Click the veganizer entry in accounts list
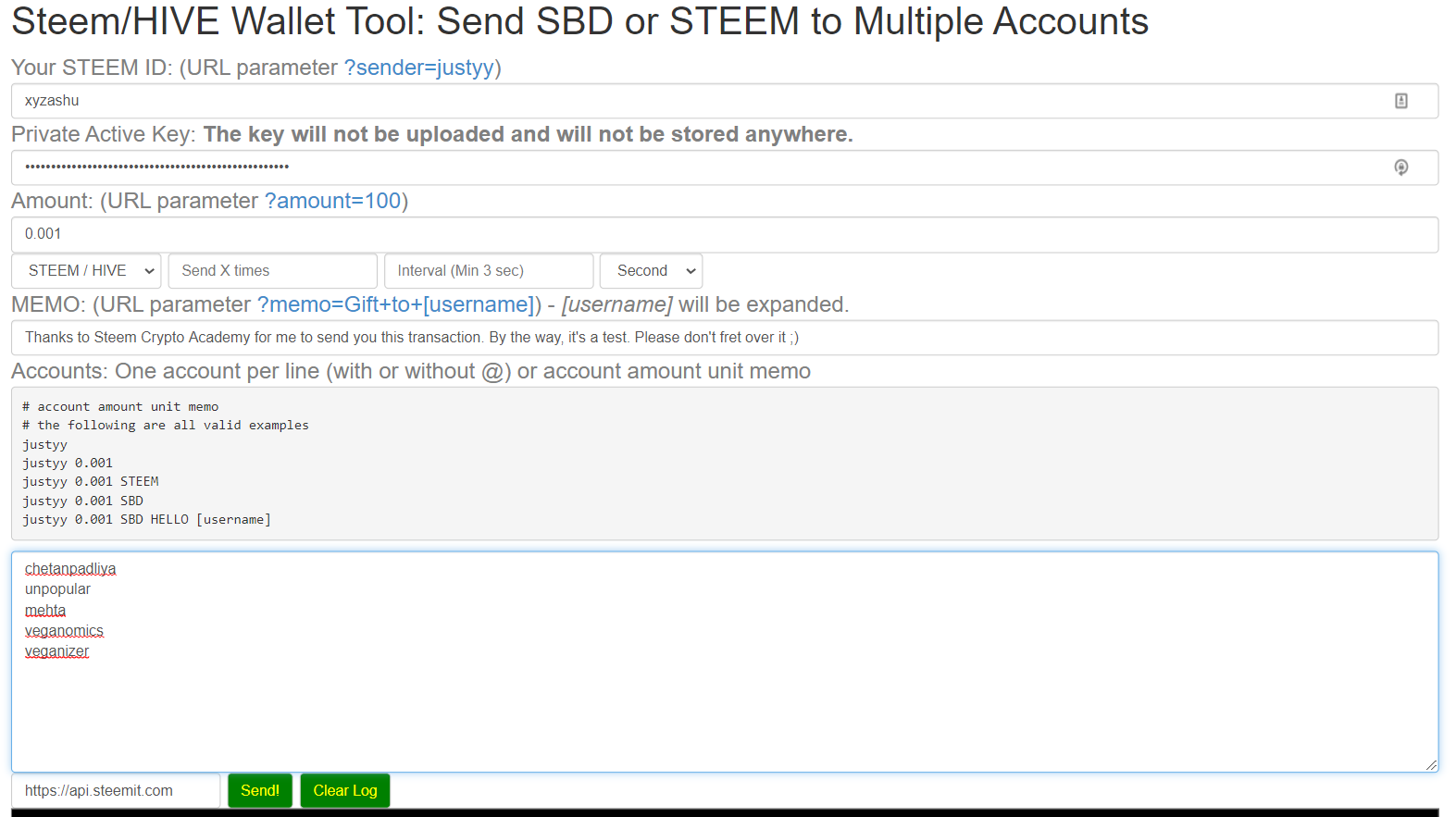Image resolution: width=1456 pixels, height=817 pixels. coord(57,651)
